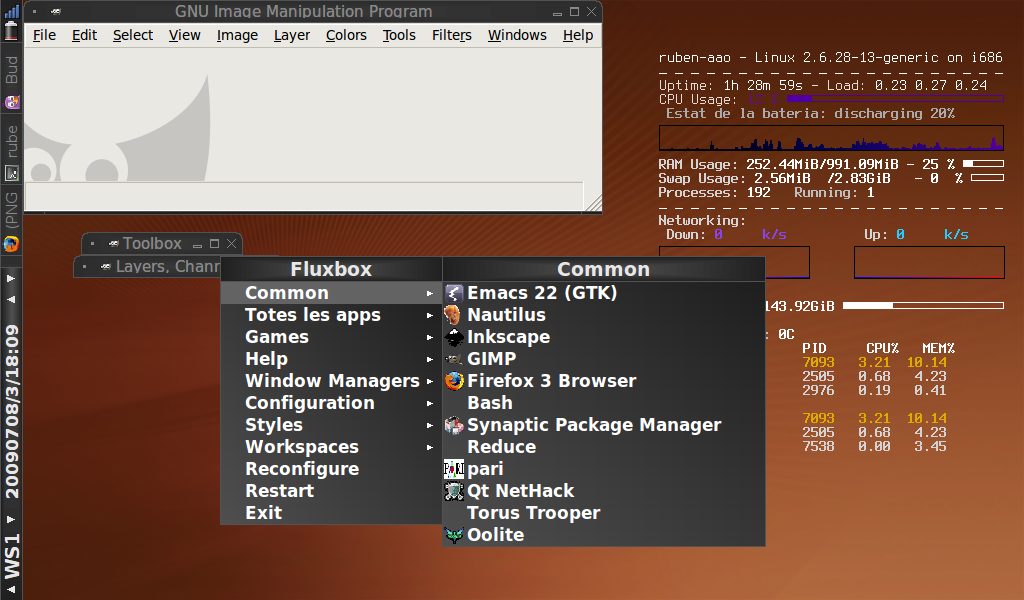1024x600 pixels.
Task: Click the battery tray icon
Action: pyautogui.click(x=11, y=31)
